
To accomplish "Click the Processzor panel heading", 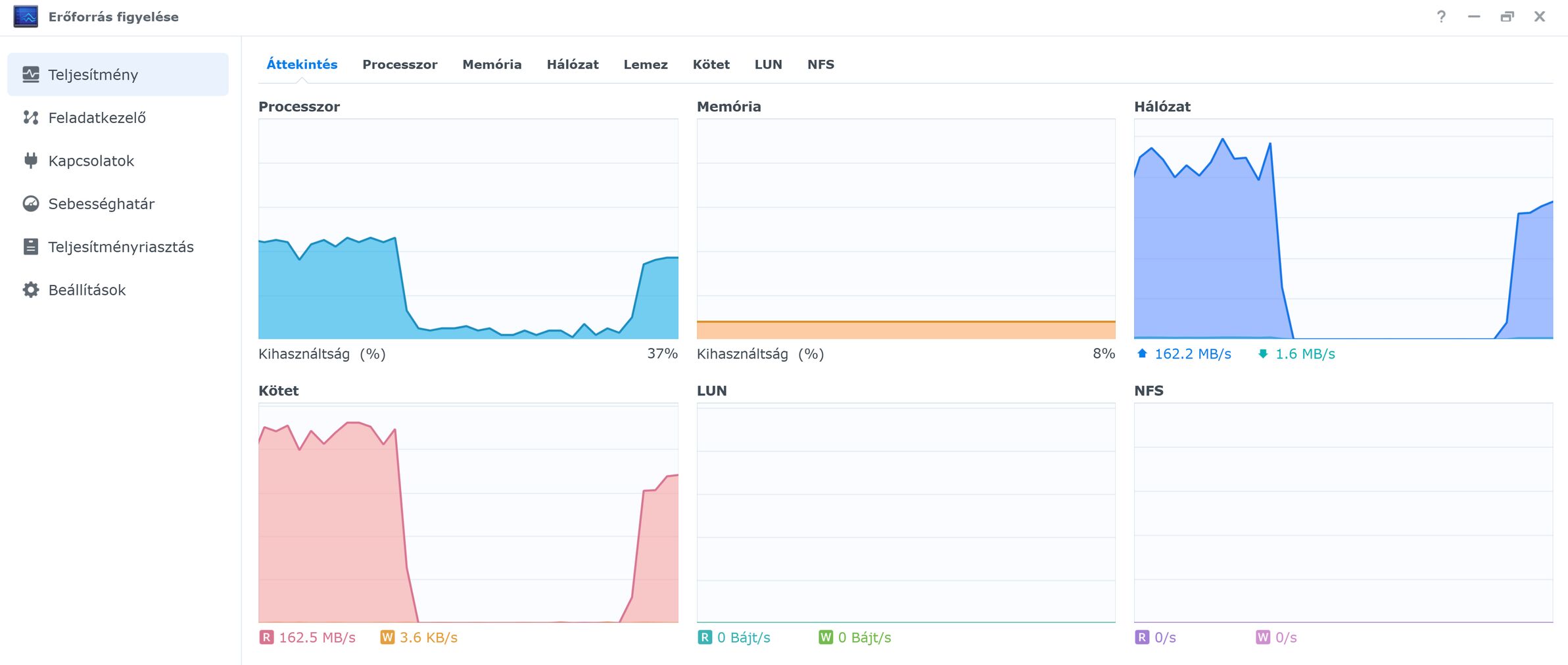I will [x=299, y=107].
